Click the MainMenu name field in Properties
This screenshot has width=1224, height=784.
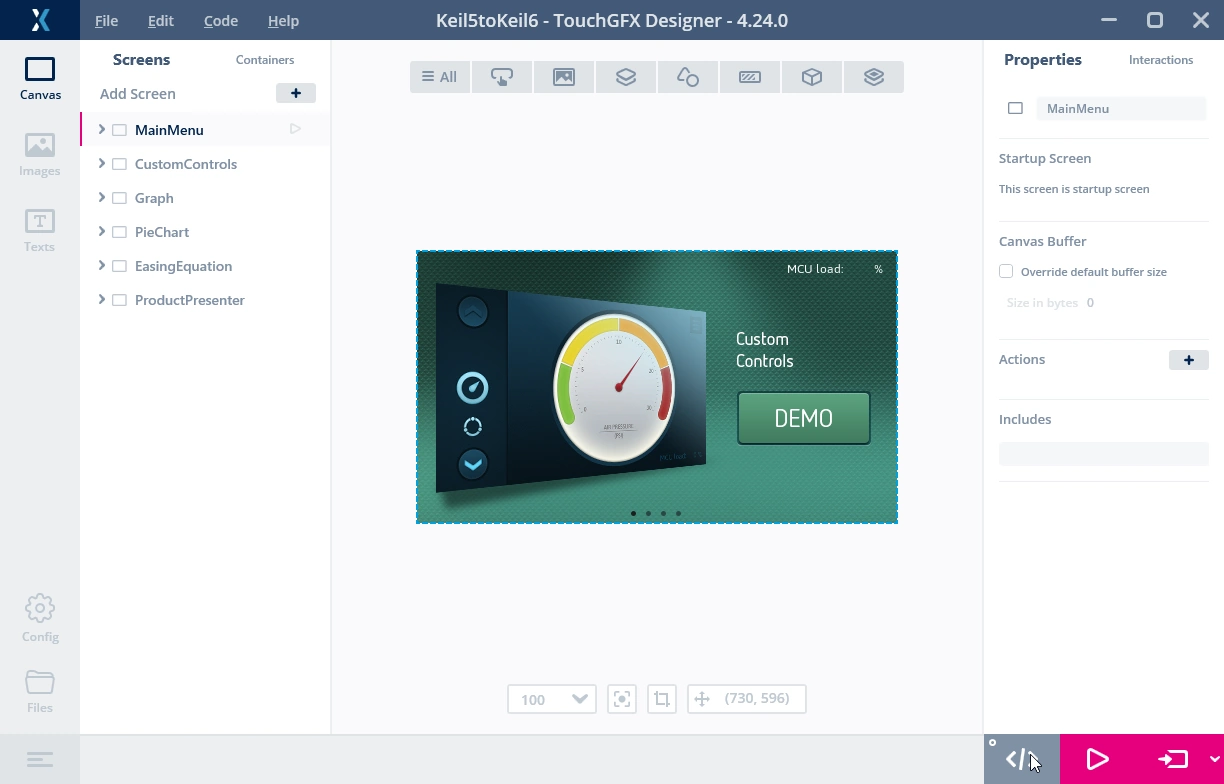[x=1120, y=108]
